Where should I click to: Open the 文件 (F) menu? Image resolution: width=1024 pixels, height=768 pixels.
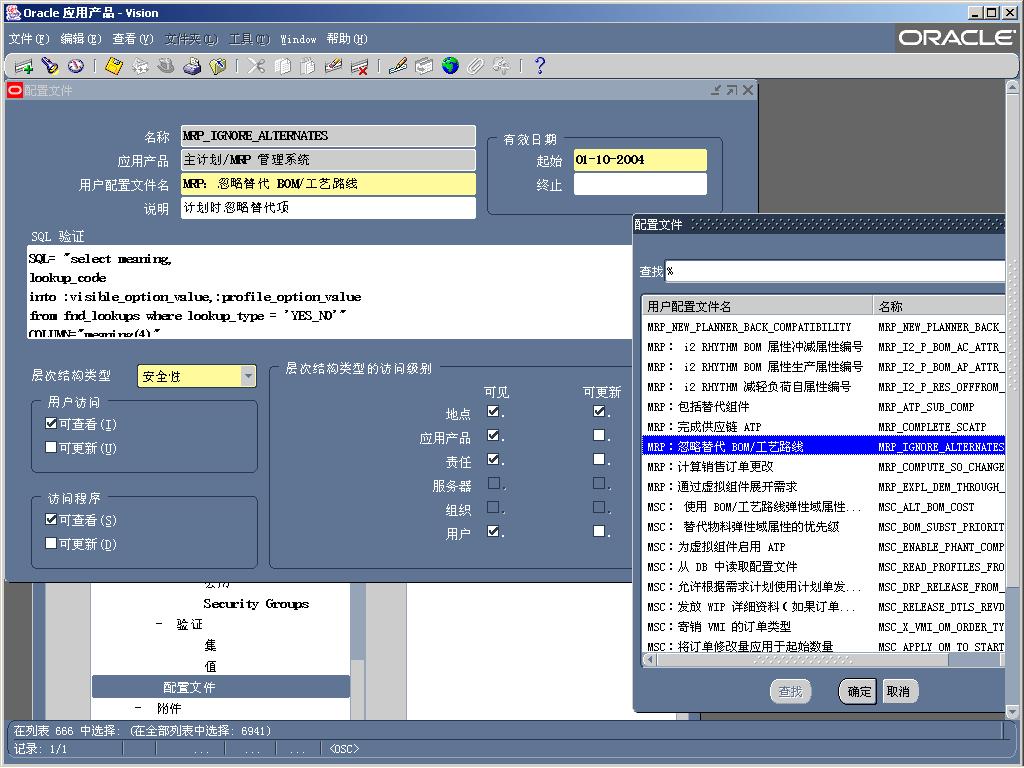pyautogui.click(x=29, y=39)
